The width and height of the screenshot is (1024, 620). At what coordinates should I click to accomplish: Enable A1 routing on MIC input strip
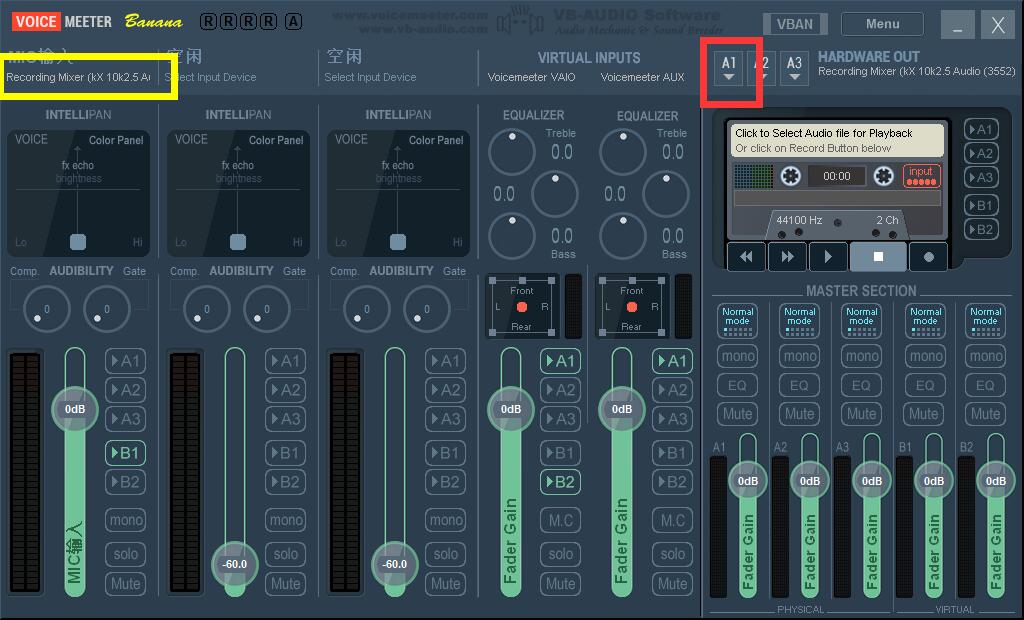[x=125, y=361]
